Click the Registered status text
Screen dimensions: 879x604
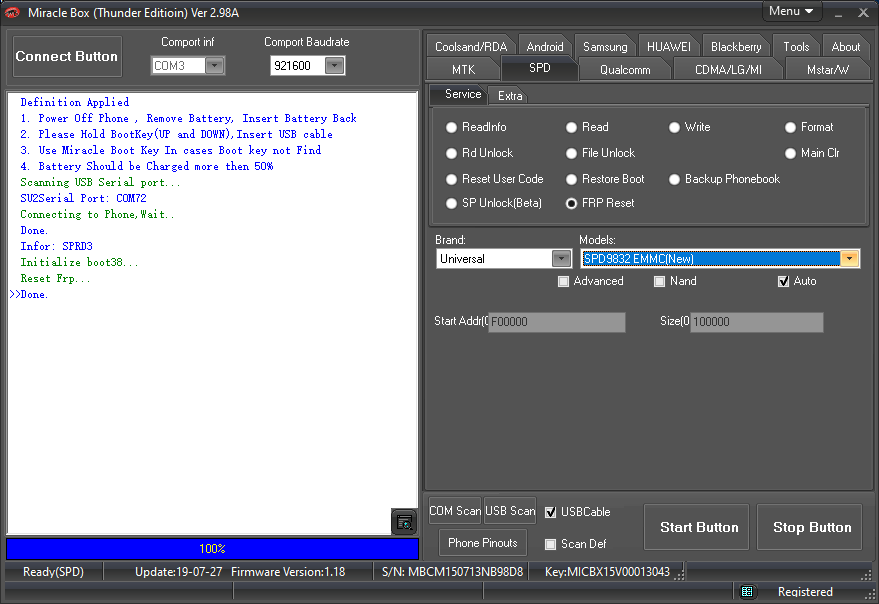point(805,592)
